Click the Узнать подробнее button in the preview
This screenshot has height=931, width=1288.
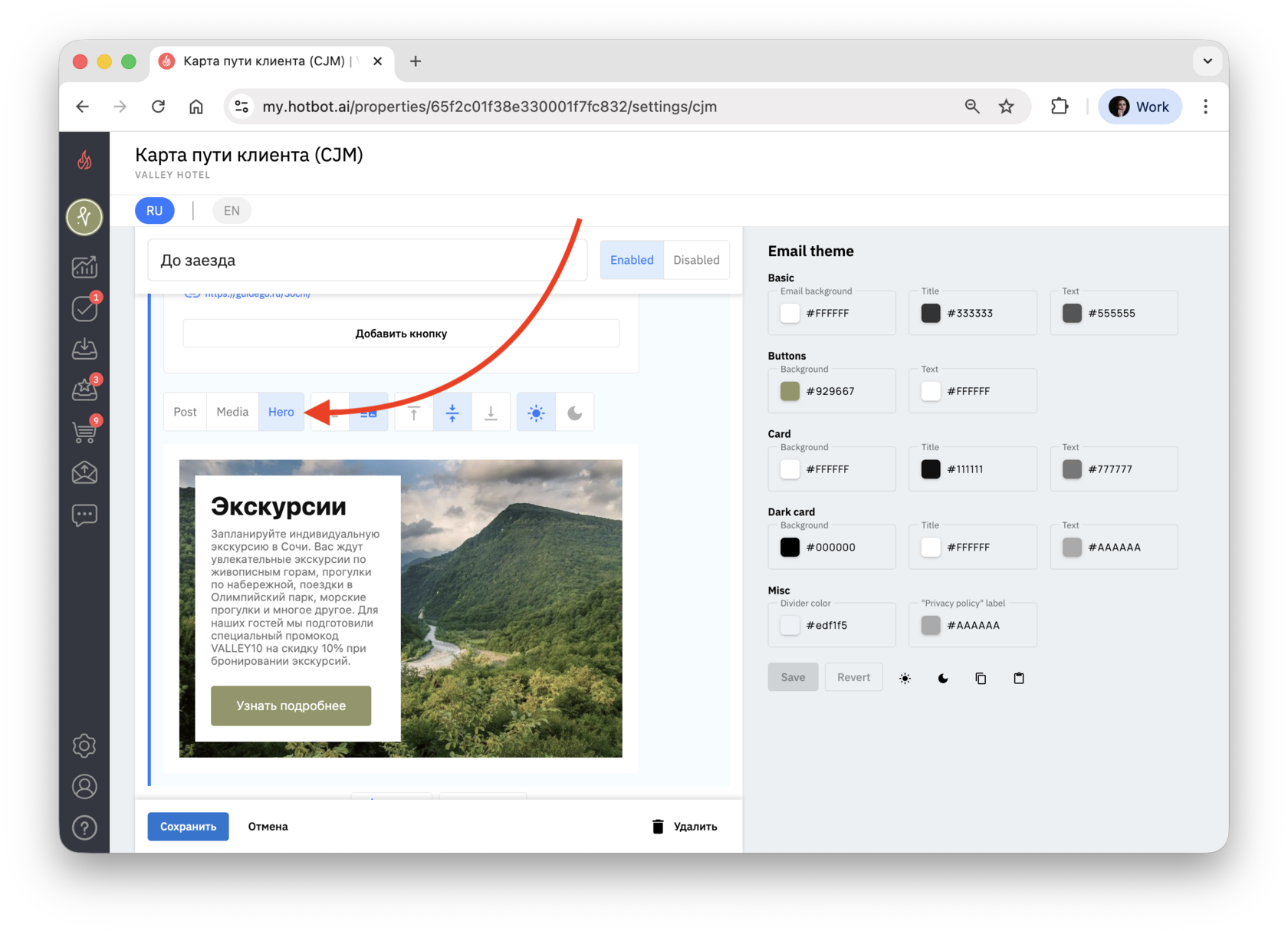(291, 706)
